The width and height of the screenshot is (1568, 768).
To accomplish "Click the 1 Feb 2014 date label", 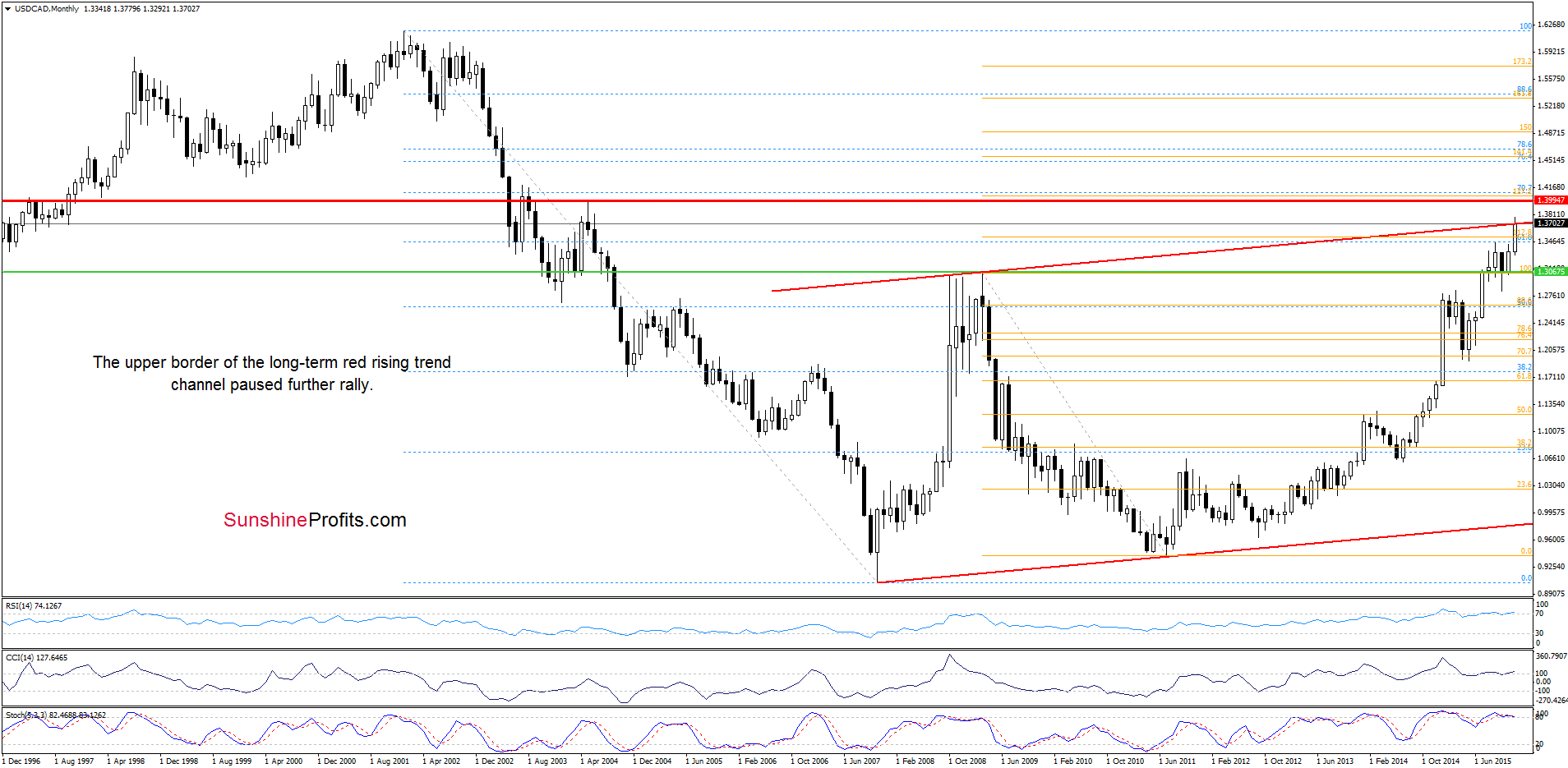I will pyautogui.click(x=1389, y=761).
